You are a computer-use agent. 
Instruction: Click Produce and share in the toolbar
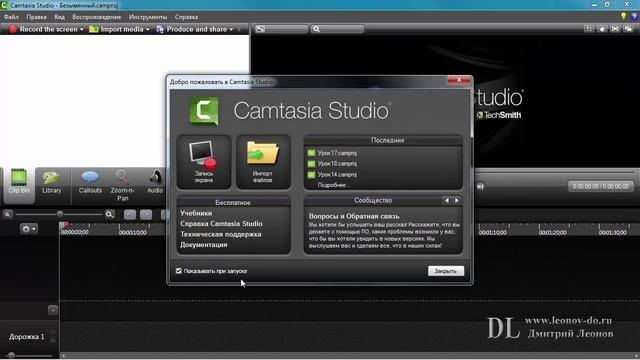click(192, 29)
